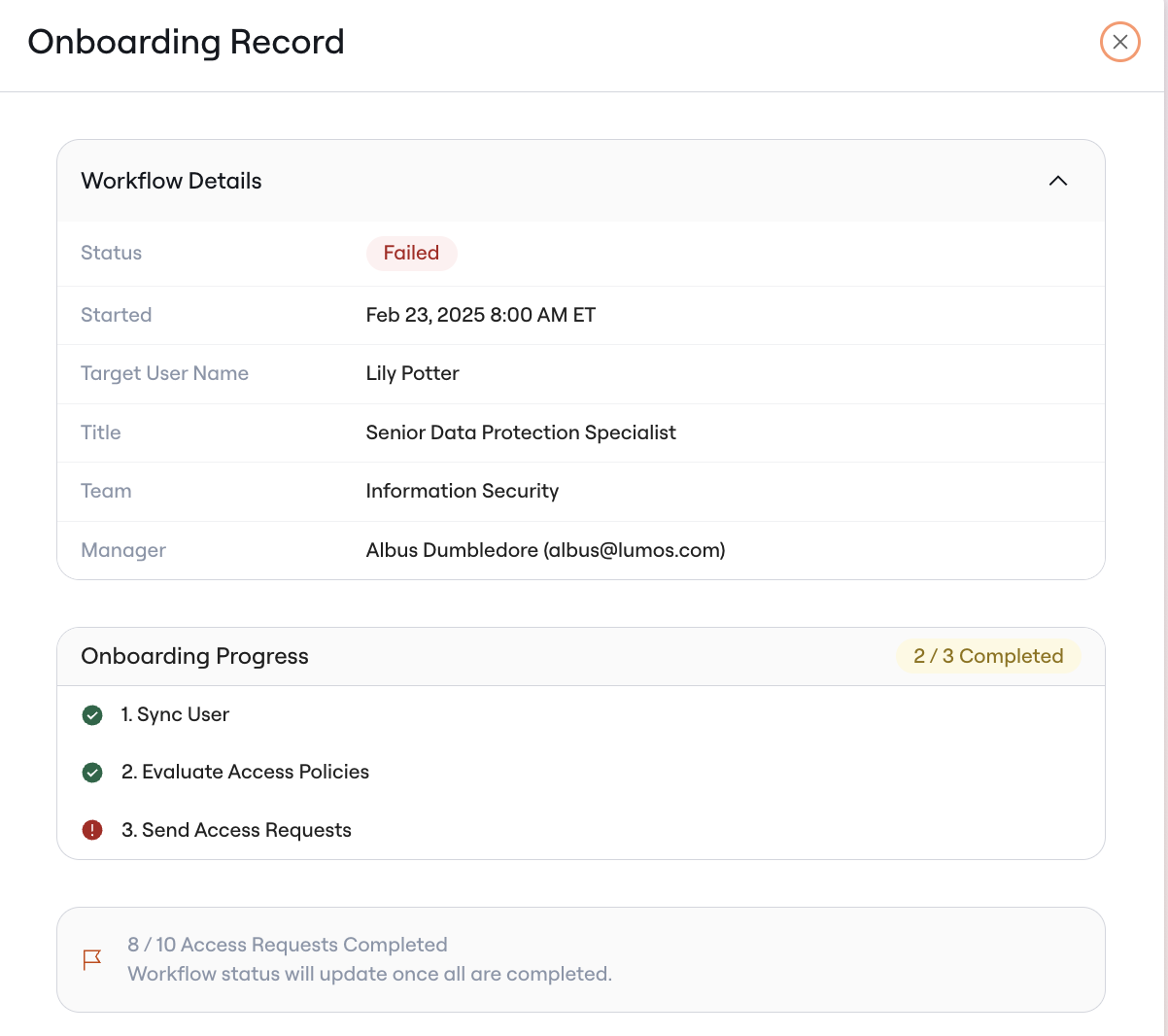Click the 8 / 10 Access Requests Completed text
The image size is (1168, 1036).
(x=288, y=945)
